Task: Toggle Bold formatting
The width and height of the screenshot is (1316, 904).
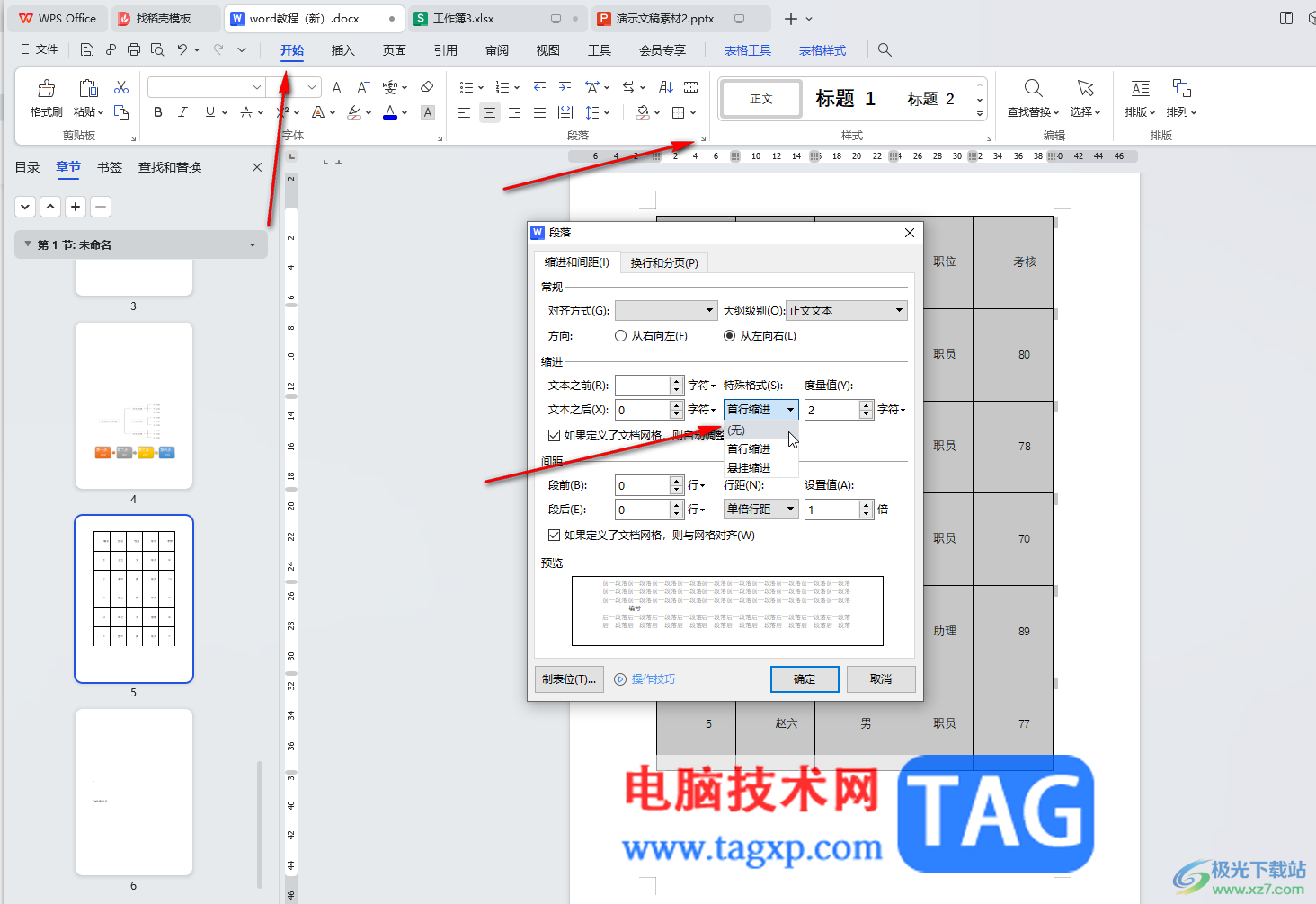Action: click(158, 112)
